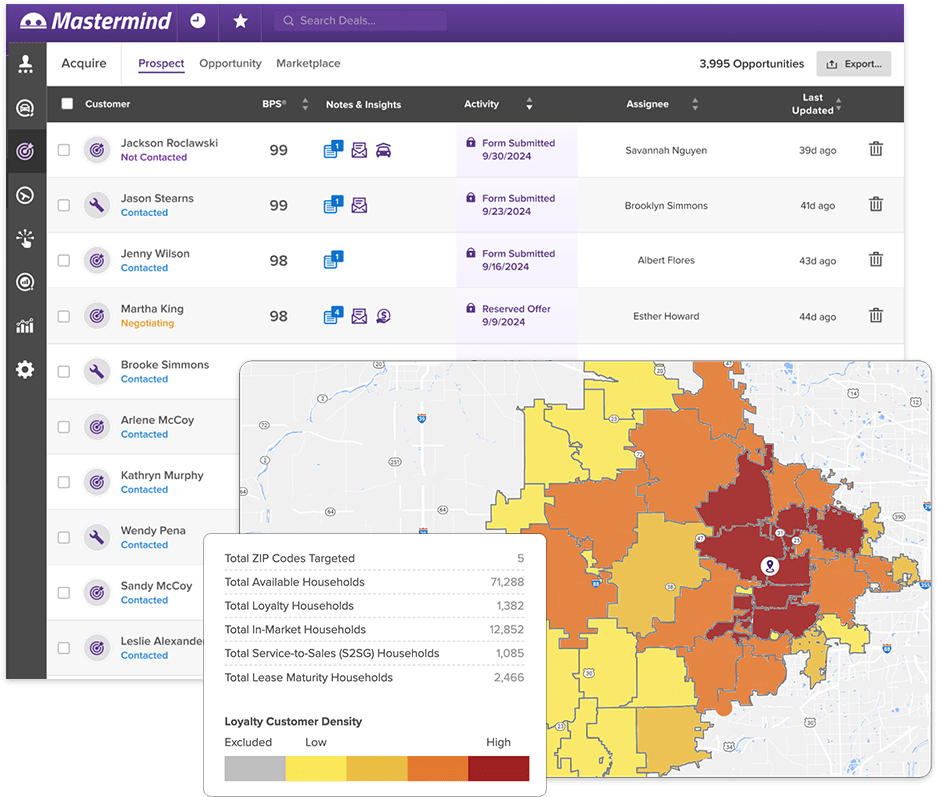Open the clock history icon in header
Viewport: 937px width, 797px height.
coord(198,21)
